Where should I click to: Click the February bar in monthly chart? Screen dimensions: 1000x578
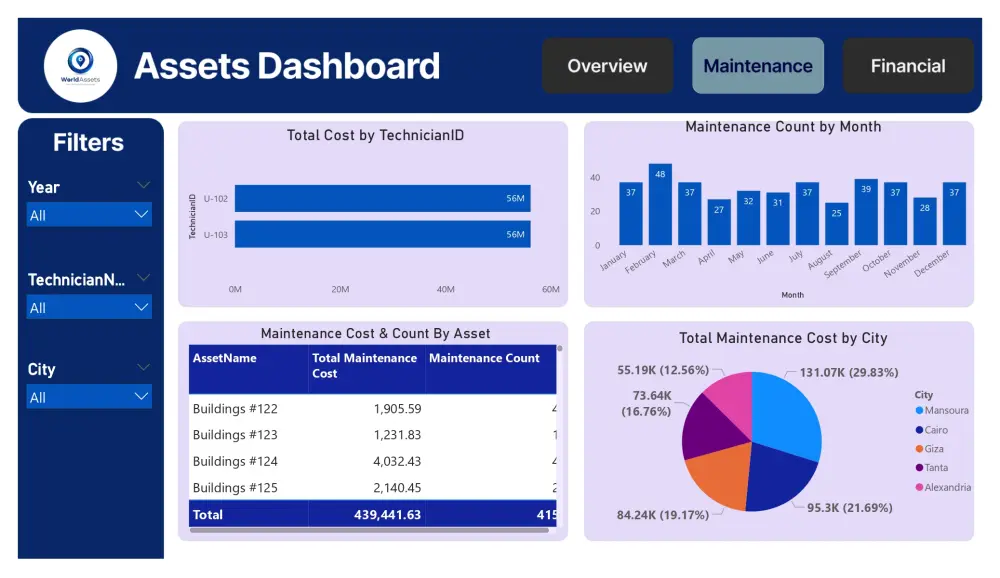click(x=659, y=200)
